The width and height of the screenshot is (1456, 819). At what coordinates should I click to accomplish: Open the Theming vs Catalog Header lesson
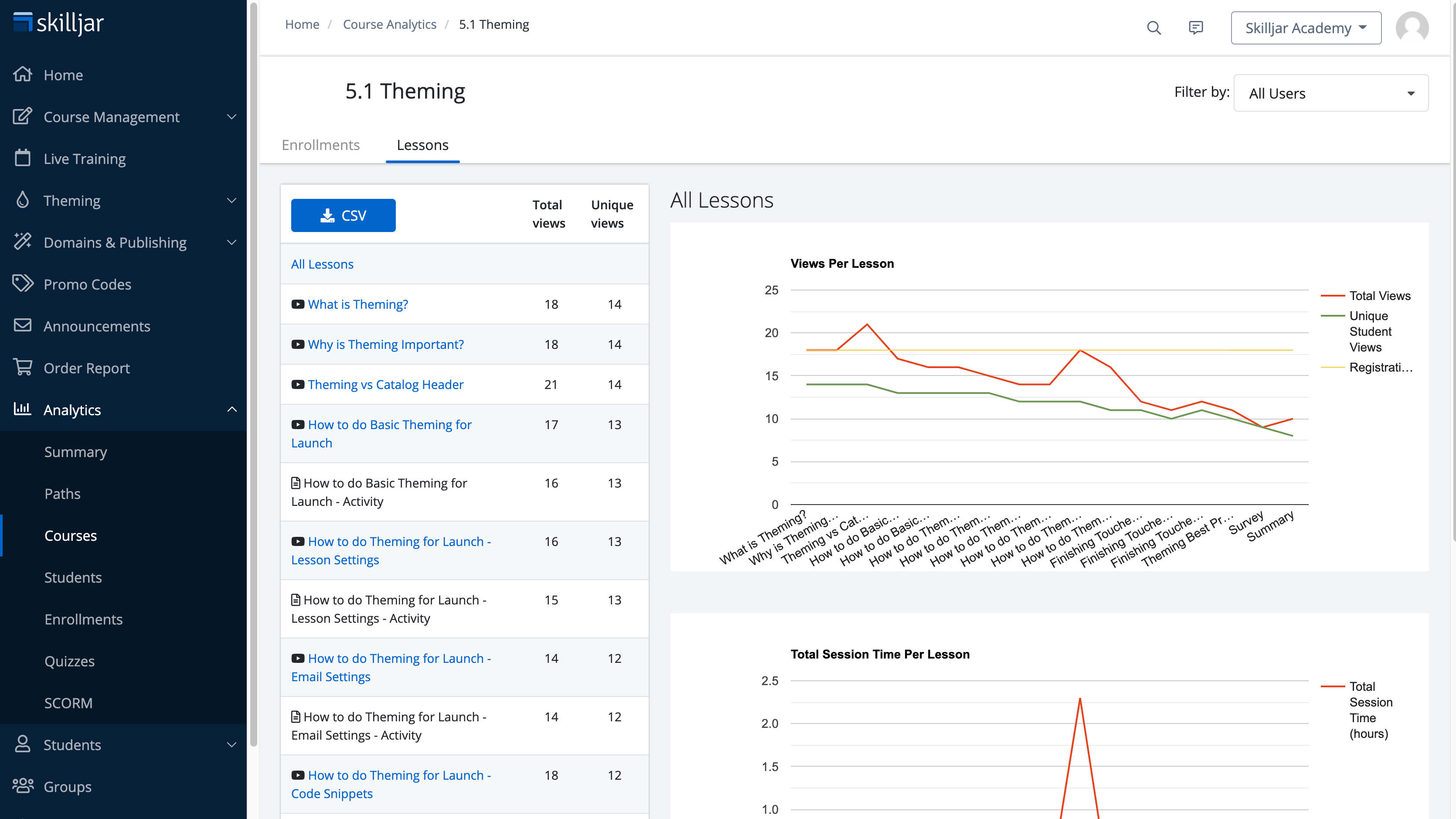(x=385, y=385)
